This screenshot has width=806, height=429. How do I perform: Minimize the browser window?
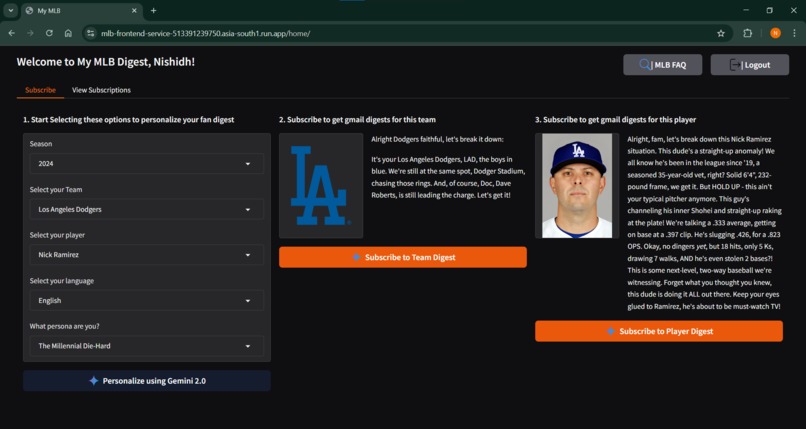click(746, 10)
